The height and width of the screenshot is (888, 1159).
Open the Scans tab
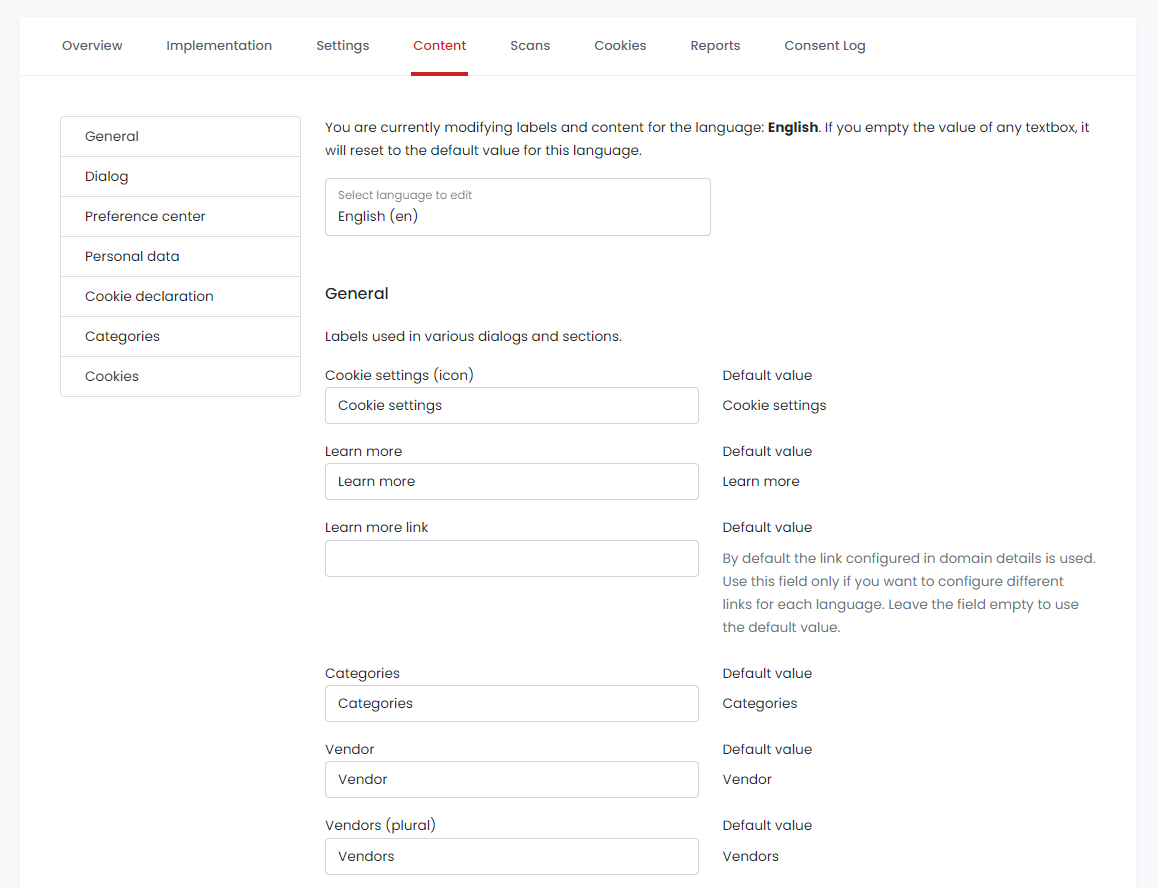pos(530,45)
